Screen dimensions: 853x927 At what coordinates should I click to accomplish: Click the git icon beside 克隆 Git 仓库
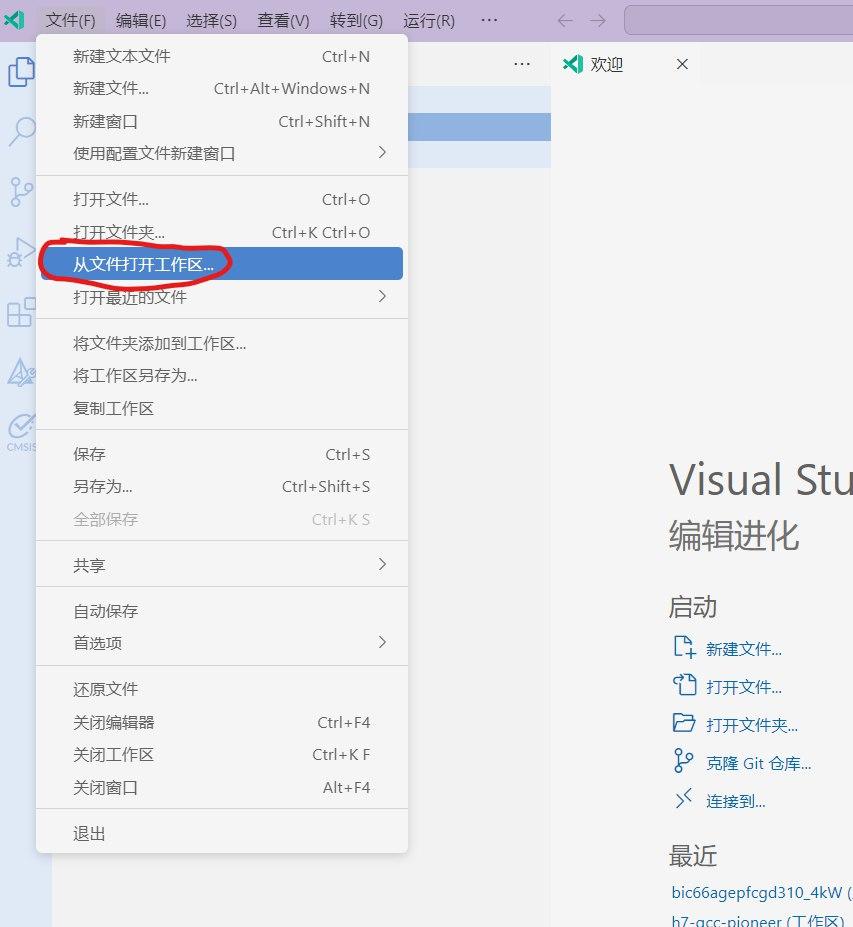click(x=683, y=761)
